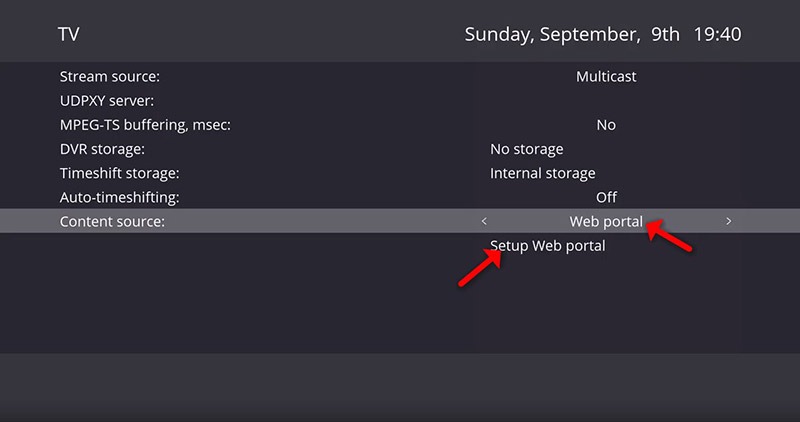Screen dimensions: 800x422
Task: Click the Content source row label
Action: click(112, 221)
